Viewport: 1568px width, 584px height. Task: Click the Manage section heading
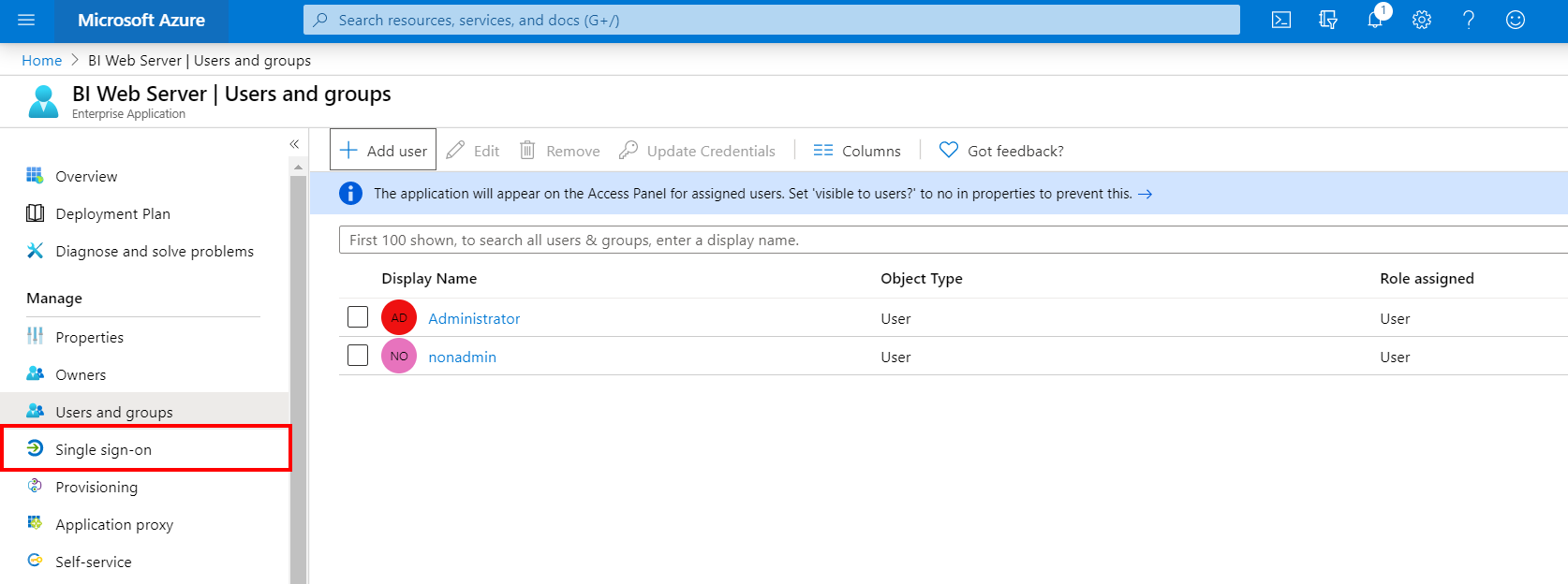tap(54, 298)
